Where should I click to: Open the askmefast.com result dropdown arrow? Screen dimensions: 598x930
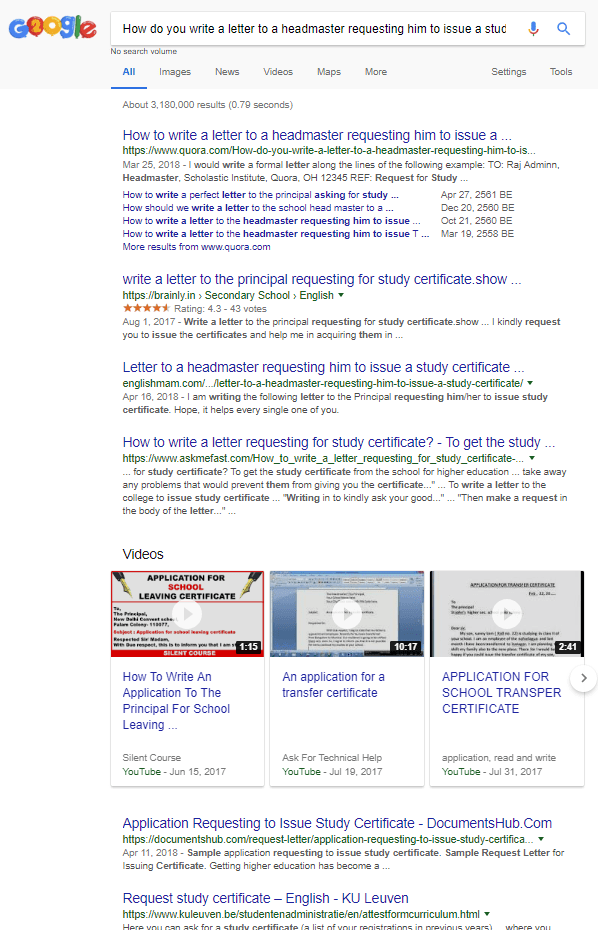point(532,458)
